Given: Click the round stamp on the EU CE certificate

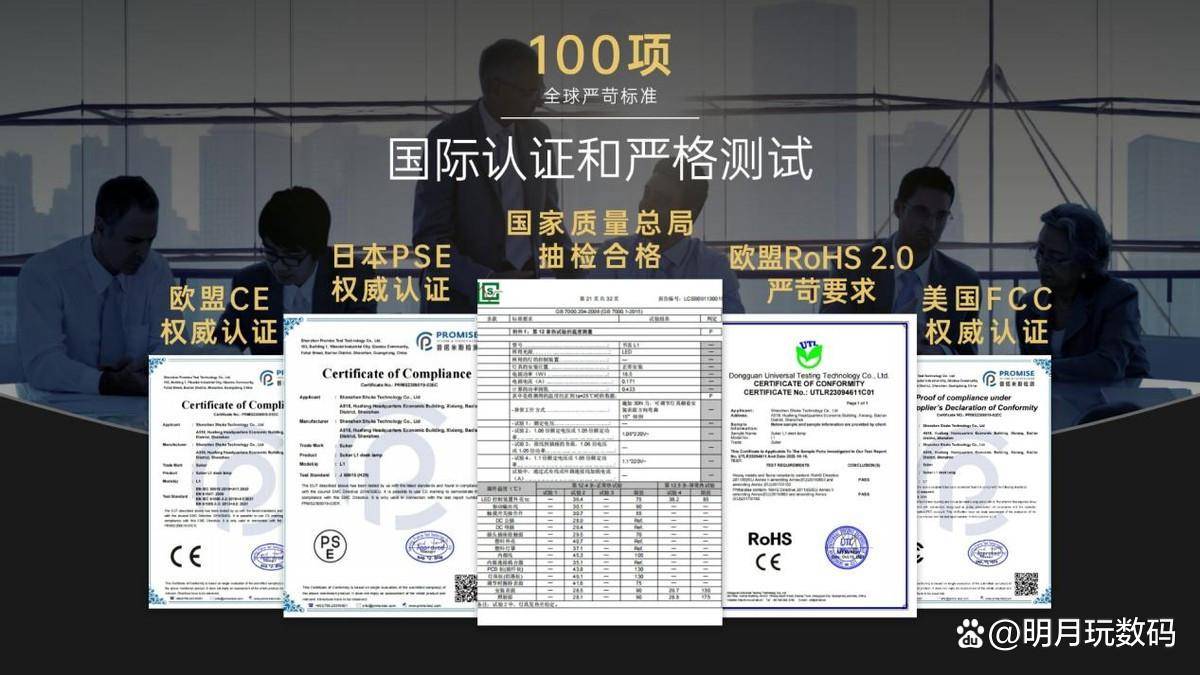Looking at the screenshot, I should click(x=267, y=556).
